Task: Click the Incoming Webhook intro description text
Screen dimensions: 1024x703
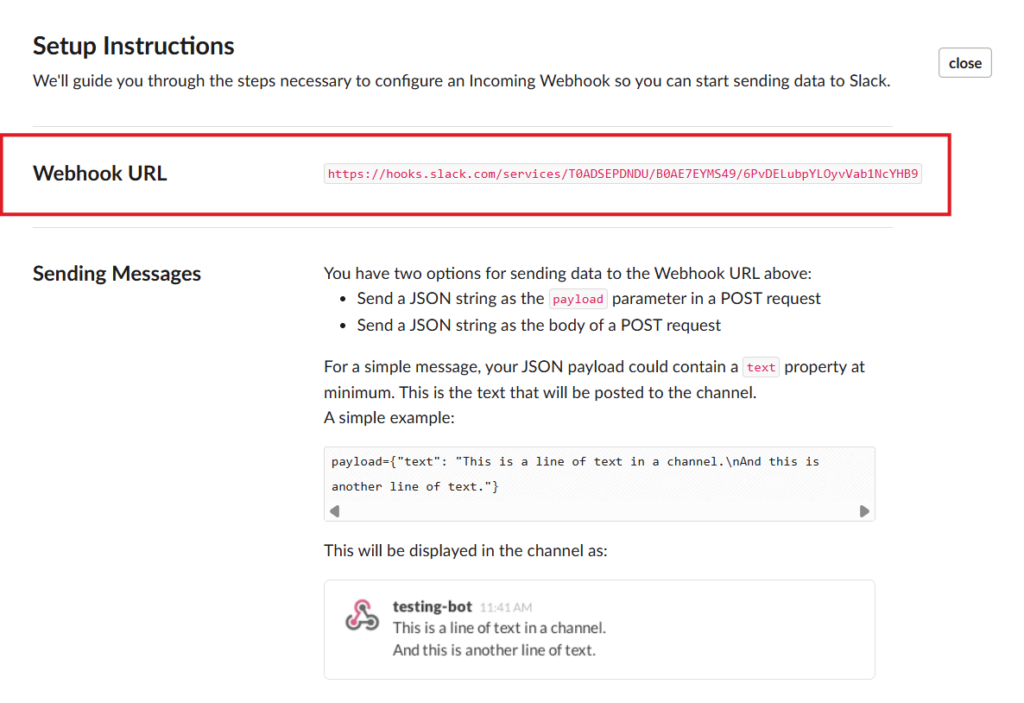Action: coord(460,81)
